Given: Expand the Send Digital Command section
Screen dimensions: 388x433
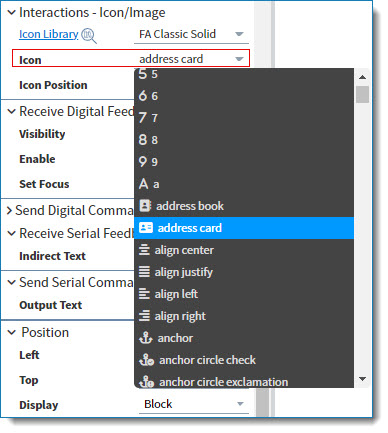Looking at the screenshot, I should coord(9,211).
